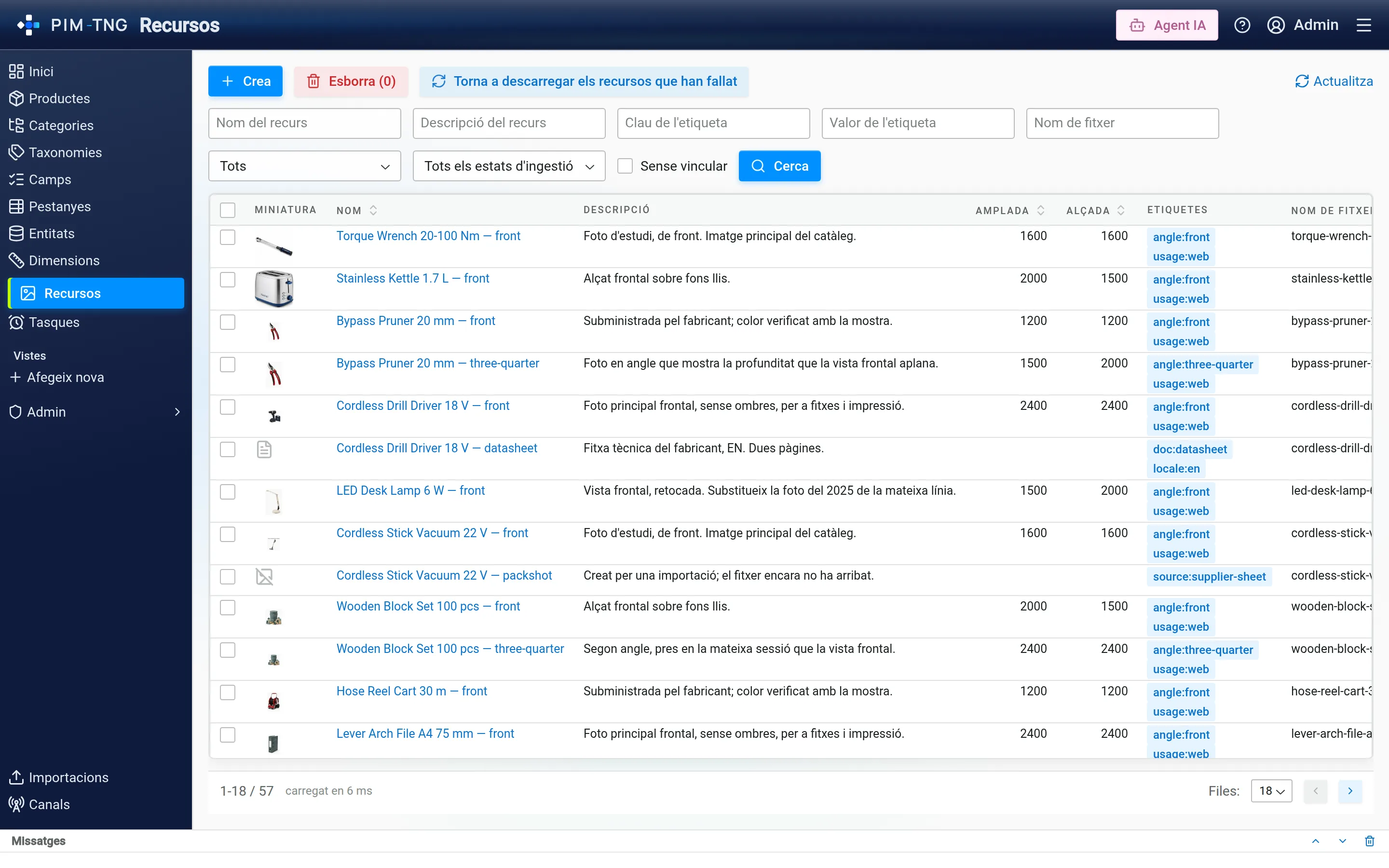The width and height of the screenshot is (1389, 868).
Task: Clear messages with trash icon
Action: (1370, 841)
